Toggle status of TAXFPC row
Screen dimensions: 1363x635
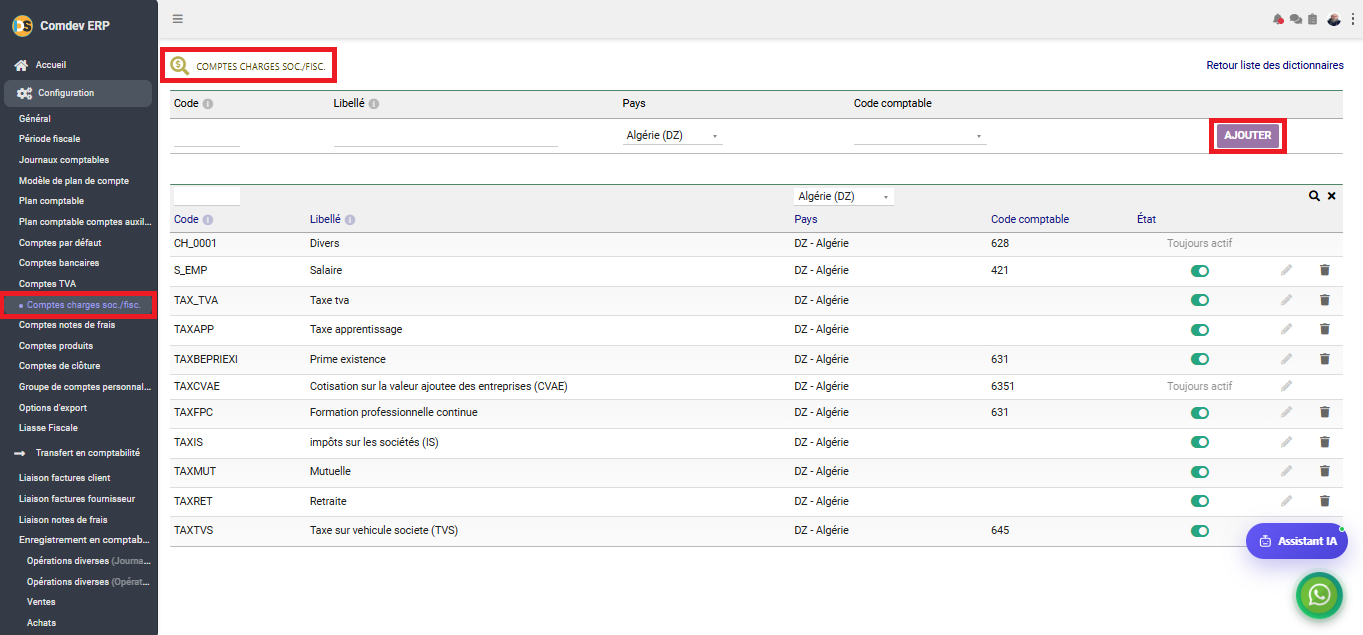(1200, 413)
